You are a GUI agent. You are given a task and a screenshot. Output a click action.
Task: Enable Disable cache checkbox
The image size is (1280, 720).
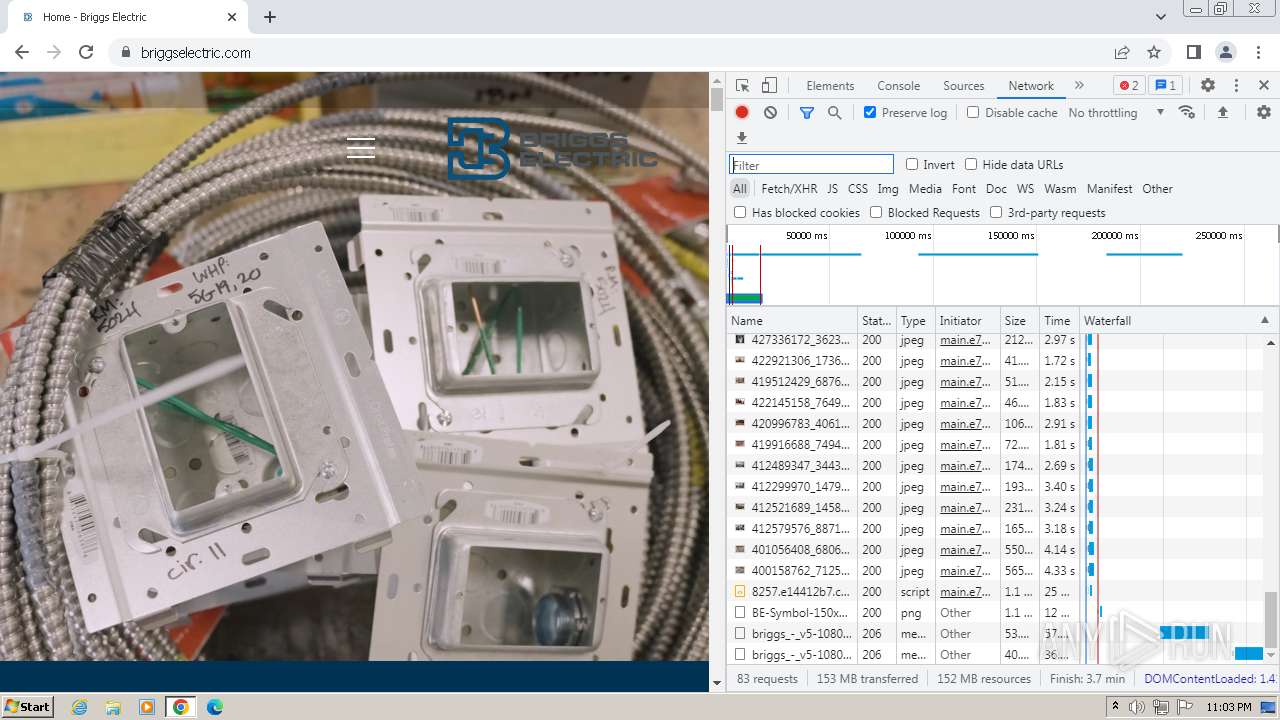tap(973, 113)
